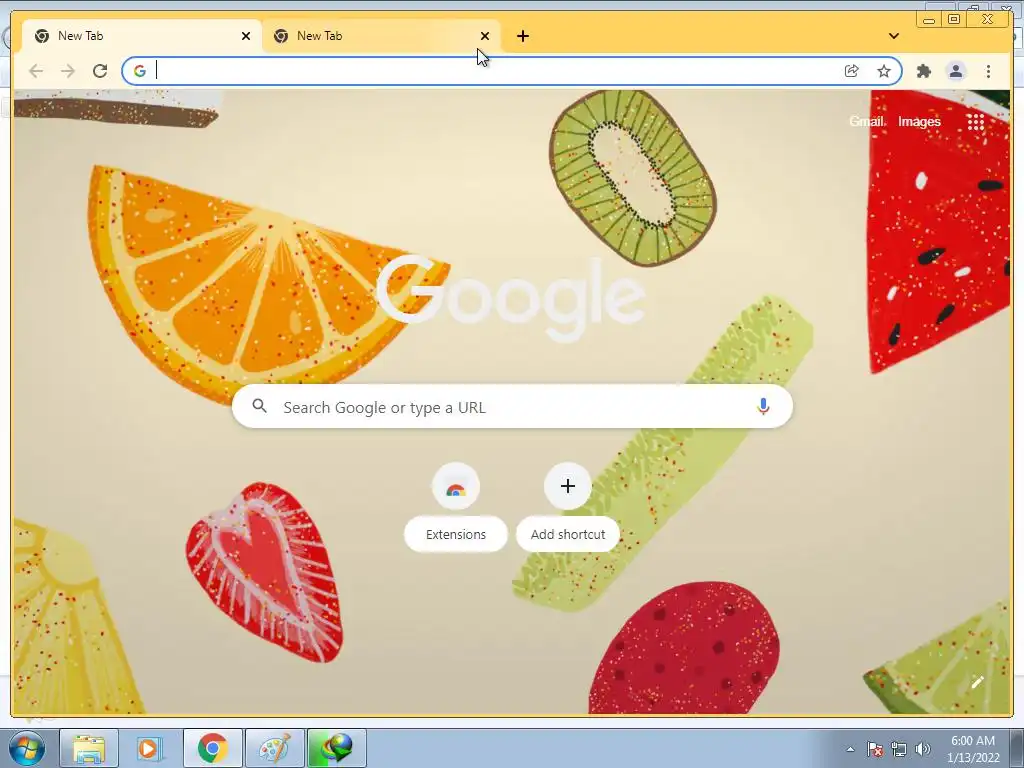Close the first New Tab
Screen dimensions: 1024x768
(x=246, y=36)
